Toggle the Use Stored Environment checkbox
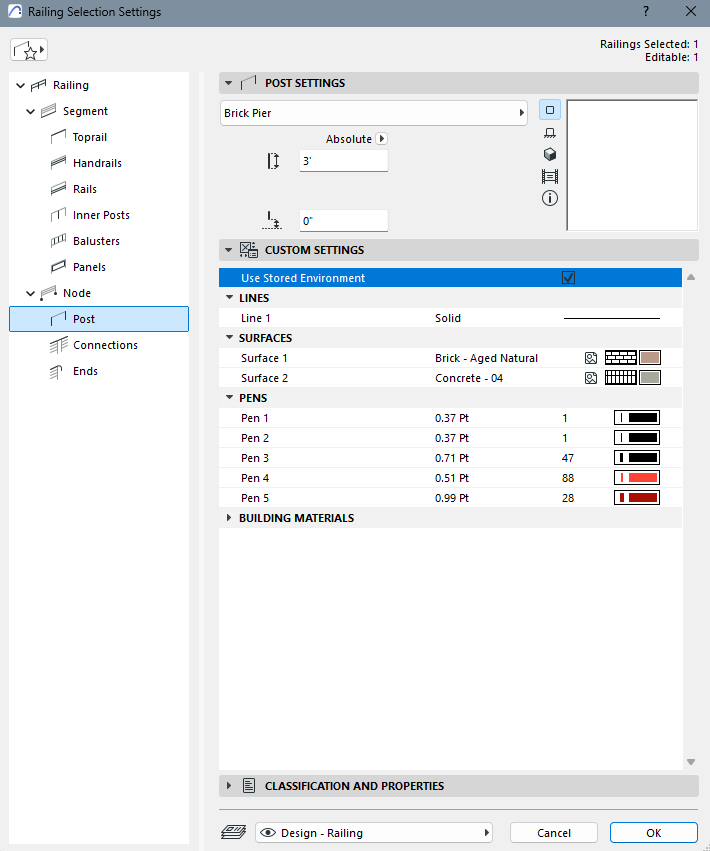The width and height of the screenshot is (710, 851). [568, 278]
